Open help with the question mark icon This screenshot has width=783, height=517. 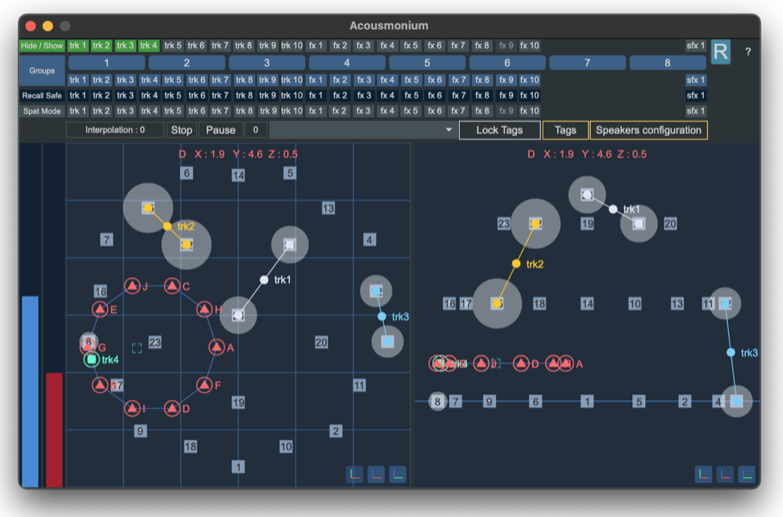point(747,52)
